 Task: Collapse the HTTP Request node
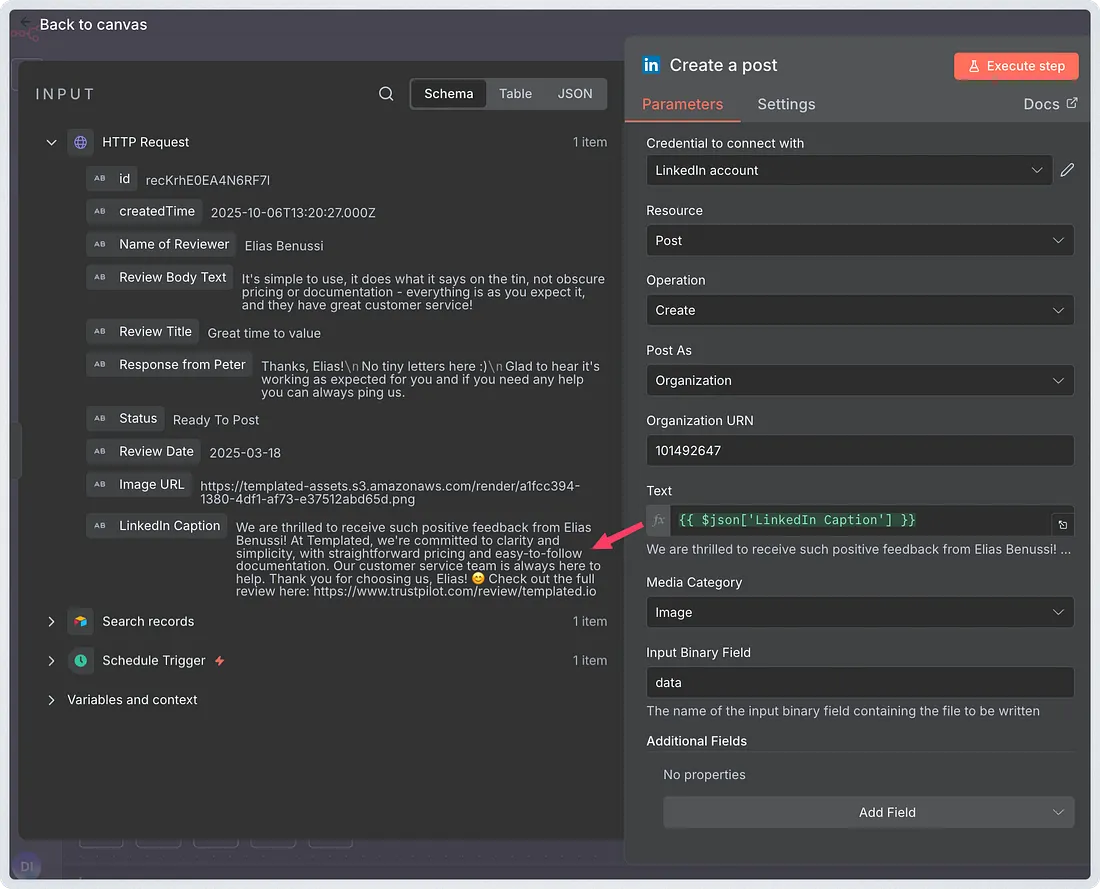coord(51,142)
